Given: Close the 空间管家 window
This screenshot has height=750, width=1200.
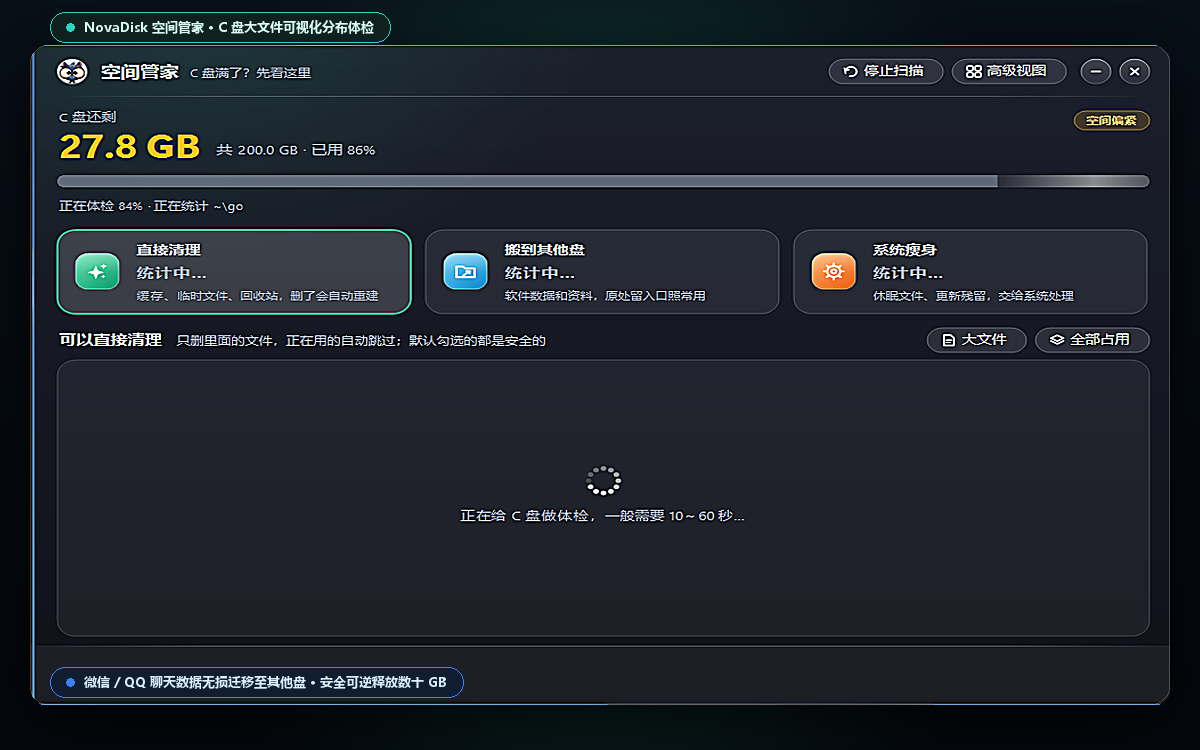Looking at the screenshot, I should point(1134,71).
